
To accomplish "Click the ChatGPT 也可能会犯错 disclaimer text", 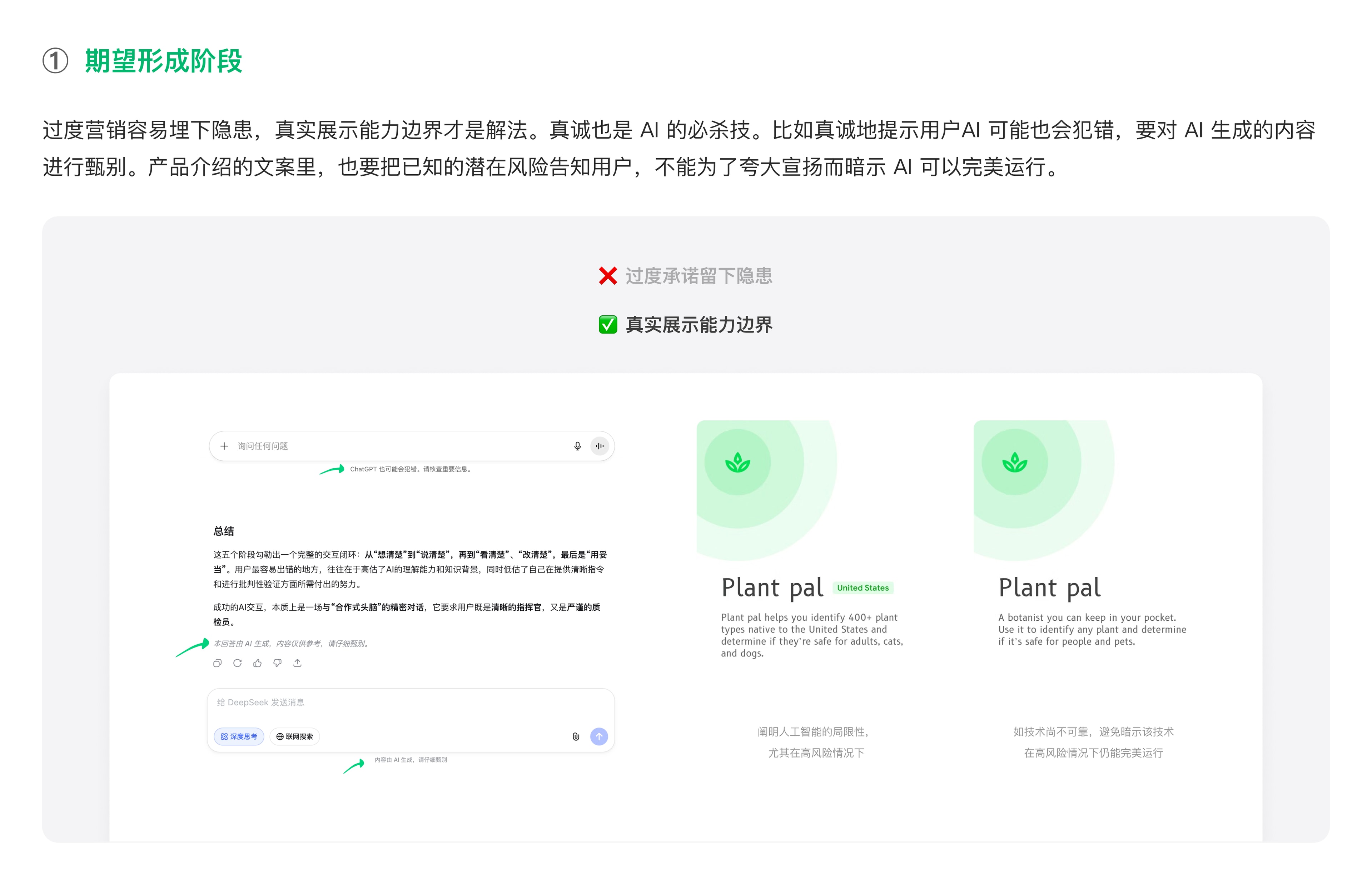I will coord(412,470).
